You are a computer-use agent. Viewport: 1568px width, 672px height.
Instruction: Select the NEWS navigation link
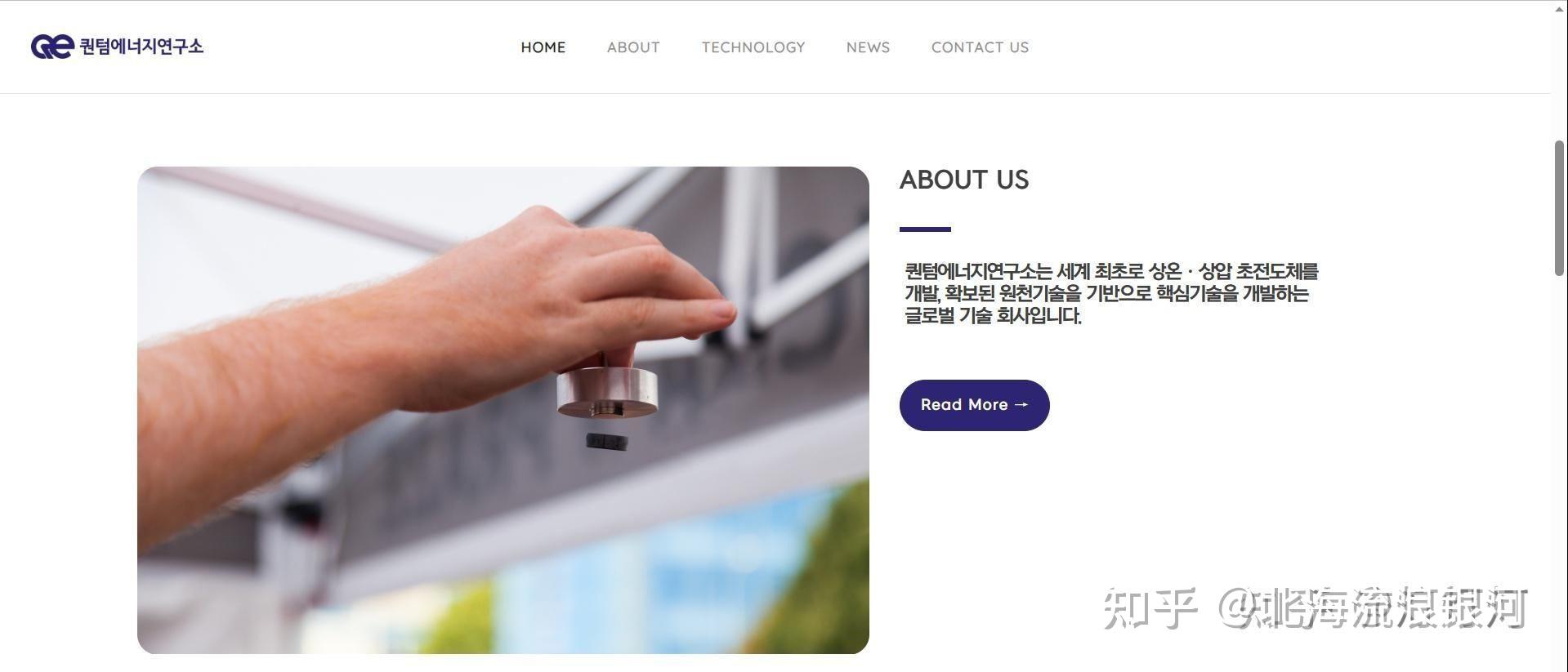(868, 47)
